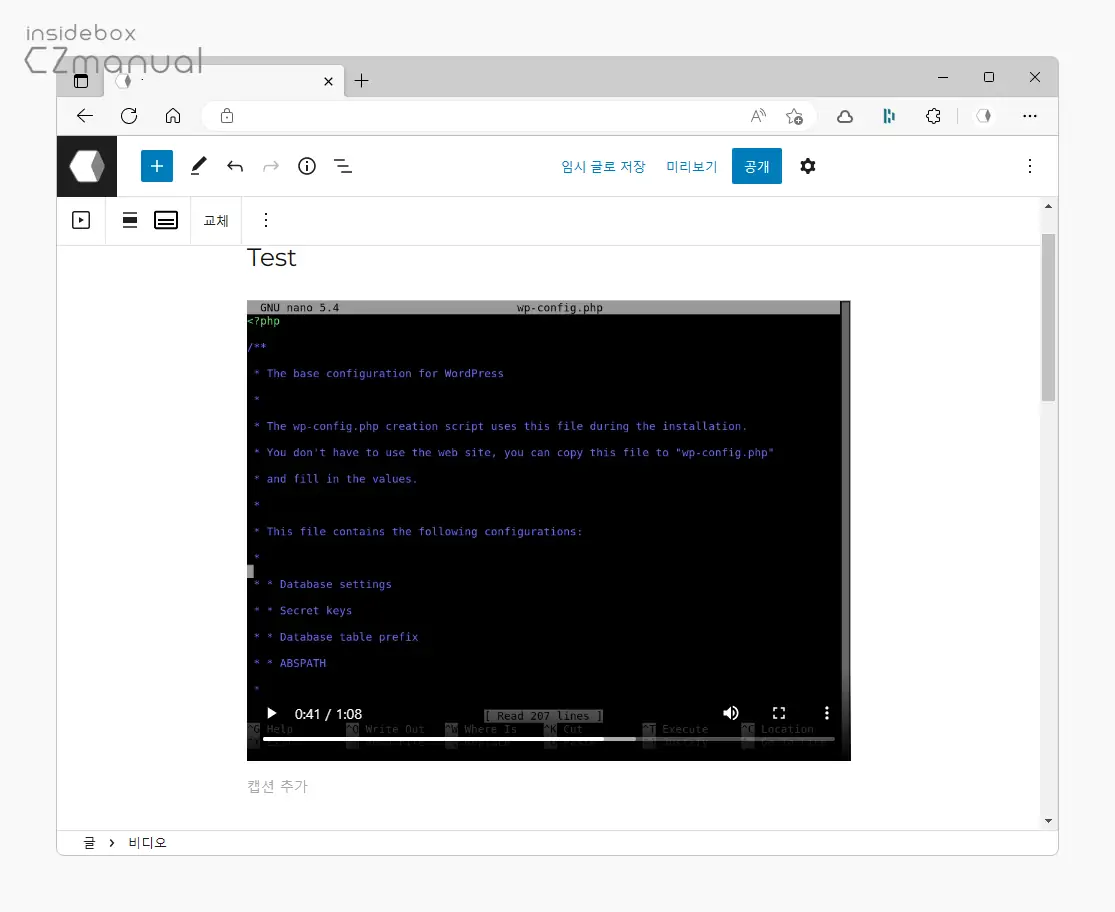Select the pencil tools icon
The height and width of the screenshot is (912, 1115).
[x=198, y=166]
